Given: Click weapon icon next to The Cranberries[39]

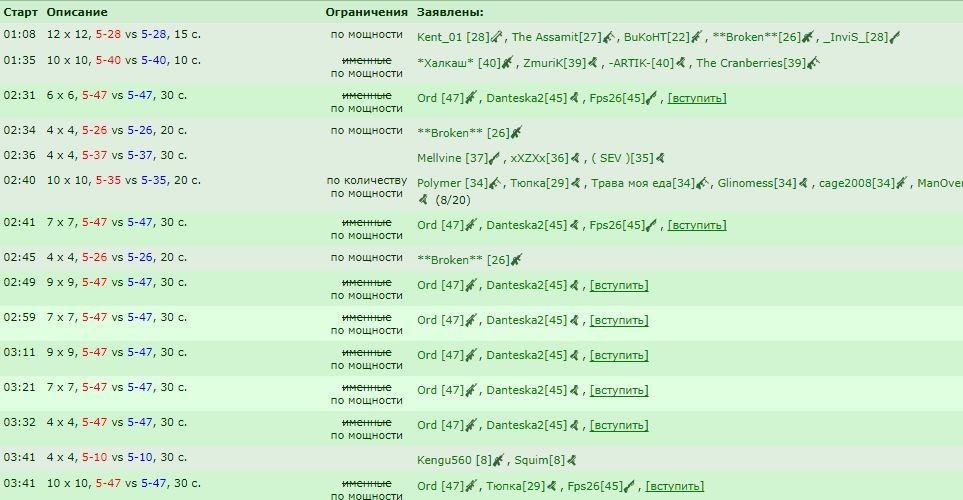Looking at the screenshot, I should click(813, 63).
